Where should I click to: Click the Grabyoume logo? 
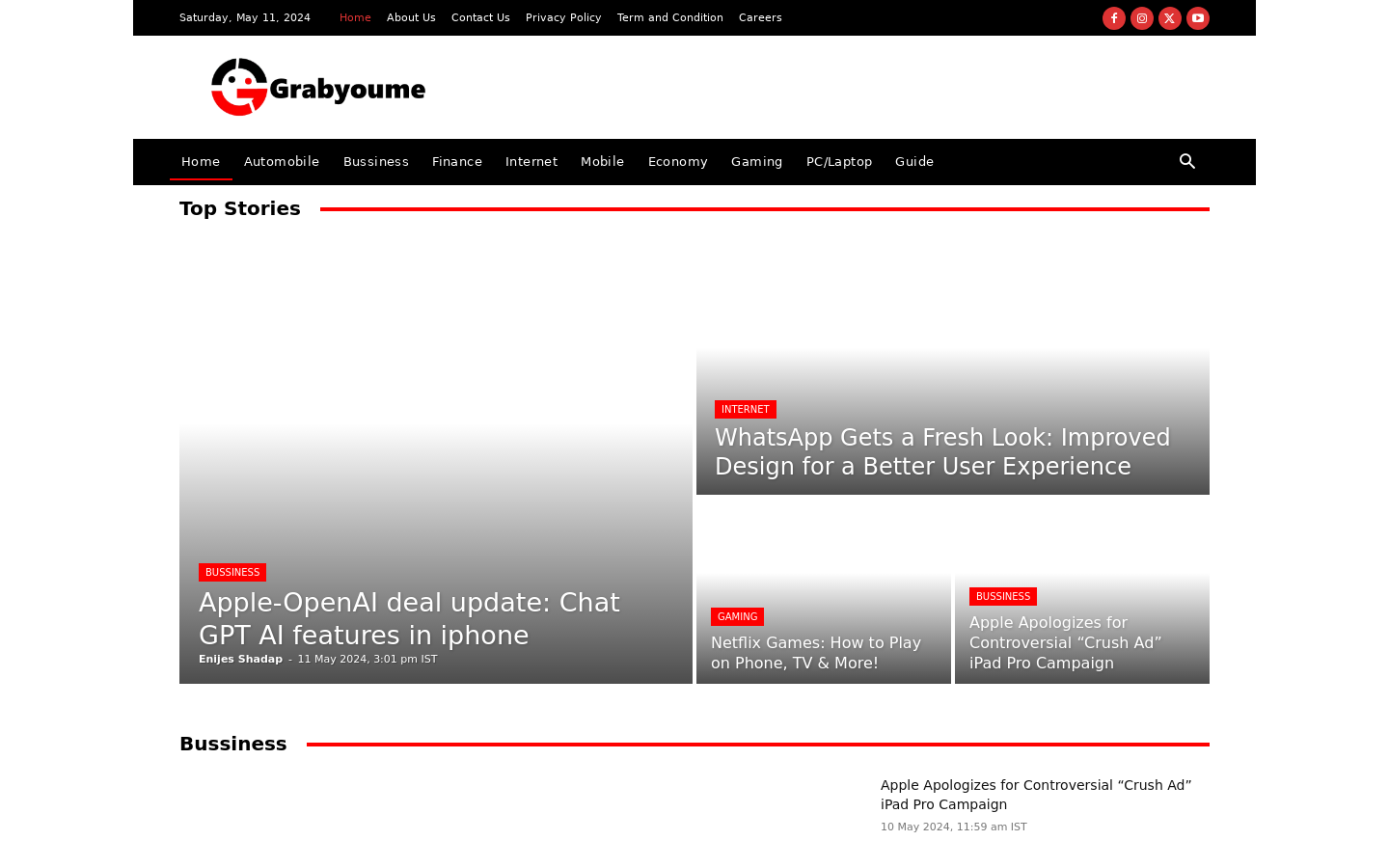pyautogui.click(x=318, y=88)
